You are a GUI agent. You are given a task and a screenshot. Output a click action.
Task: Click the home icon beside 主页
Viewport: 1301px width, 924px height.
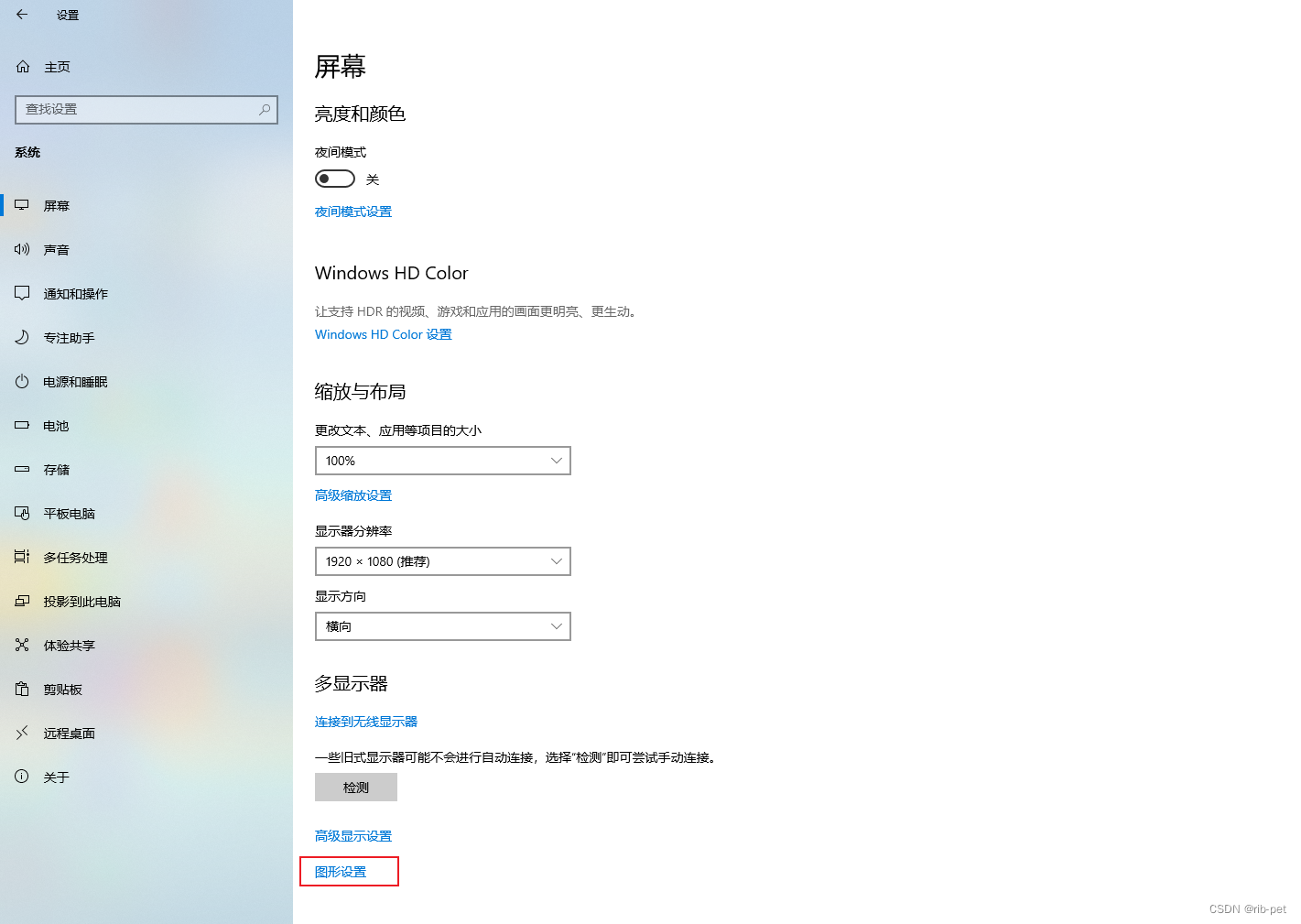(x=23, y=67)
